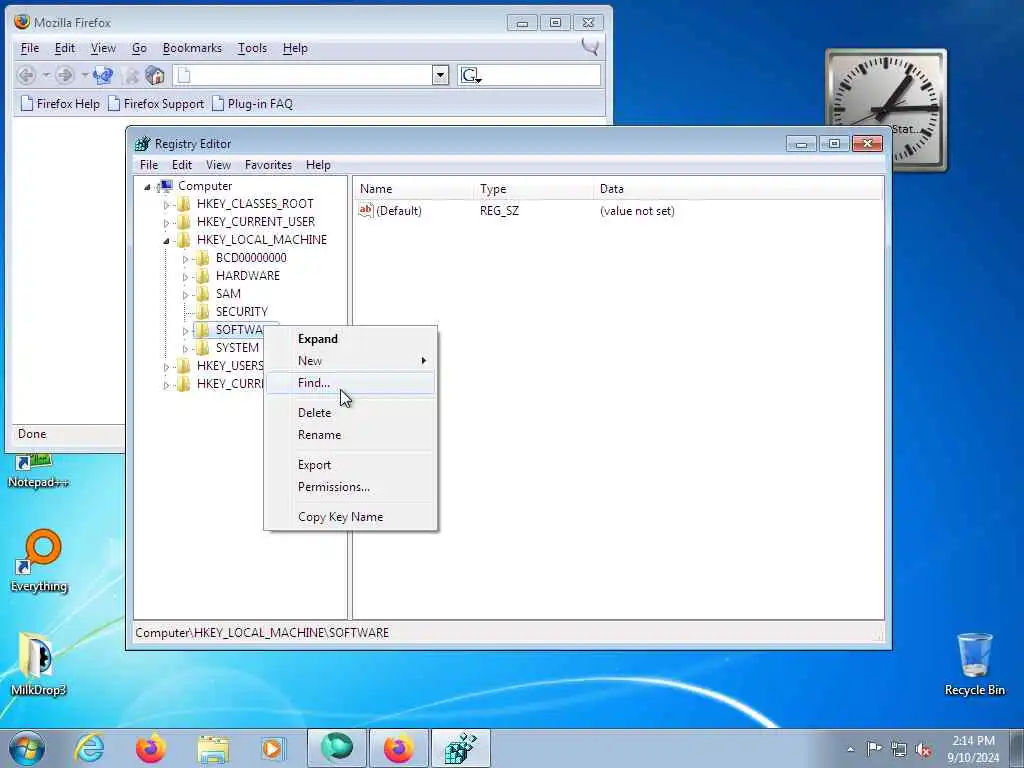
Task: Open the Firefox Help bookmark
Action: pos(60,104)
